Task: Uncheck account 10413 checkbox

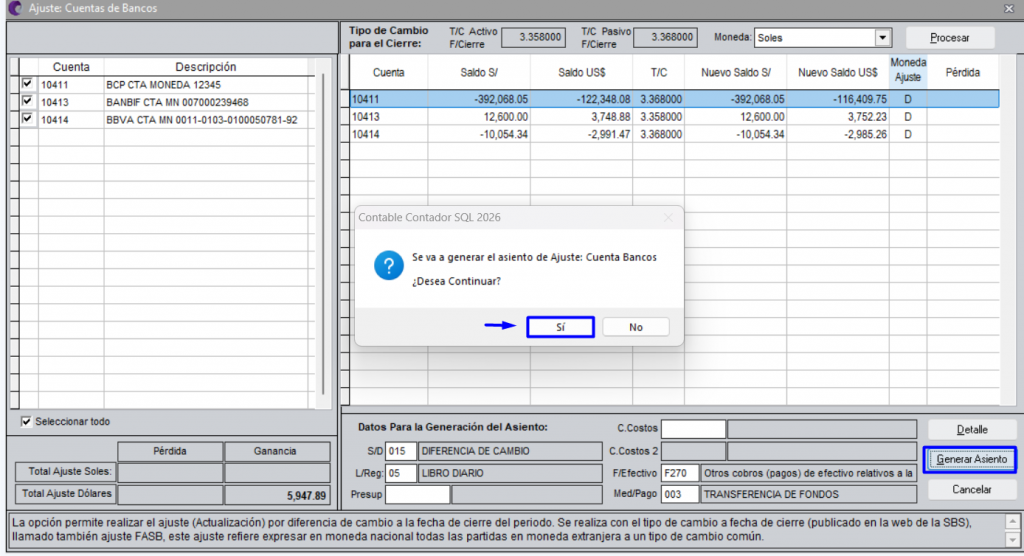Action: coord(27,101)
